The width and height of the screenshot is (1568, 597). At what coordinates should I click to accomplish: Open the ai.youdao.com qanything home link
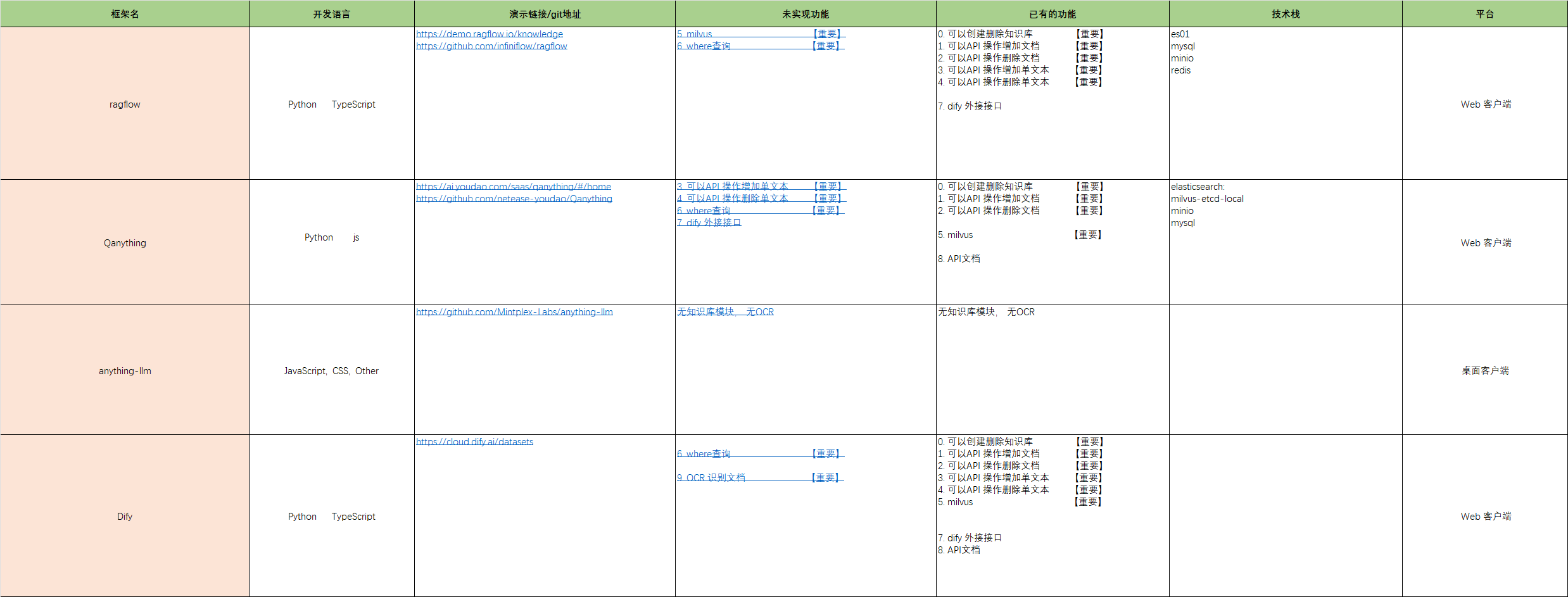514,187
